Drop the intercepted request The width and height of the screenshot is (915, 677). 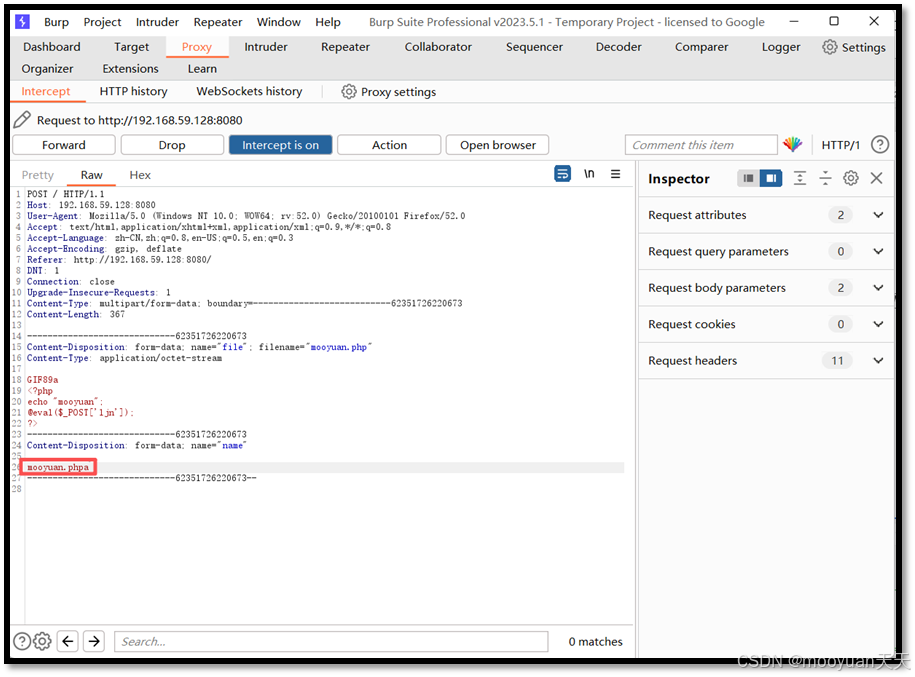tap(172, 145)
